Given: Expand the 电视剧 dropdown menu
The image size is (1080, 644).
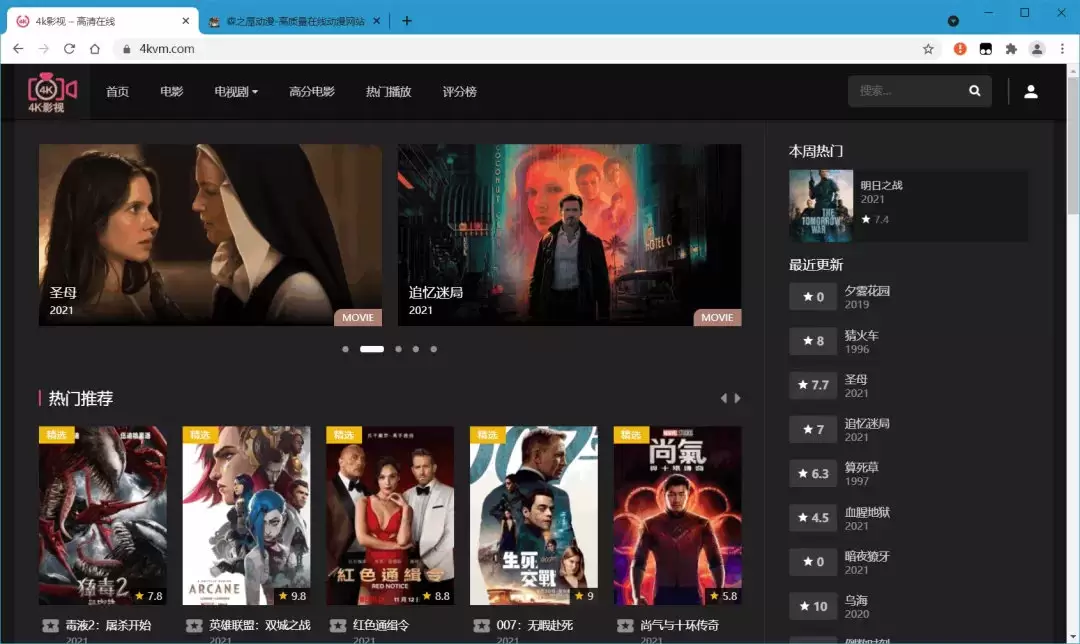Looking at the screenshot, I should click(x=236, y=92).
